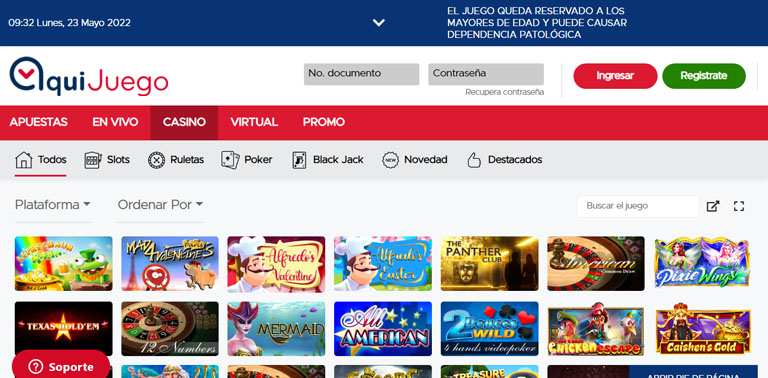Click the date and time text
Image resolution: width=768 pixels, height=378 pixels.
(x=70, y=23)
